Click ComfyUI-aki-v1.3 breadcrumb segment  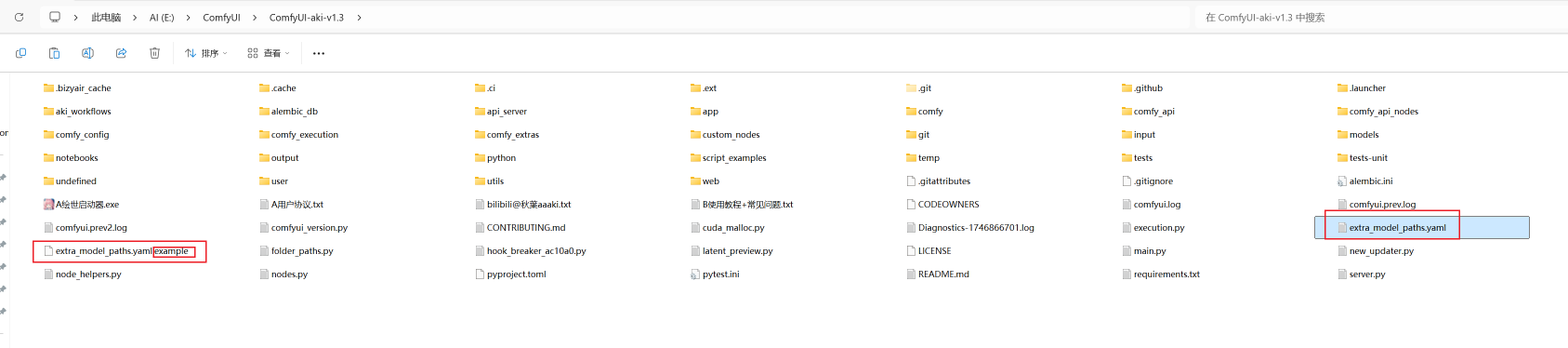pyautogui.click(x=306, y=17)
